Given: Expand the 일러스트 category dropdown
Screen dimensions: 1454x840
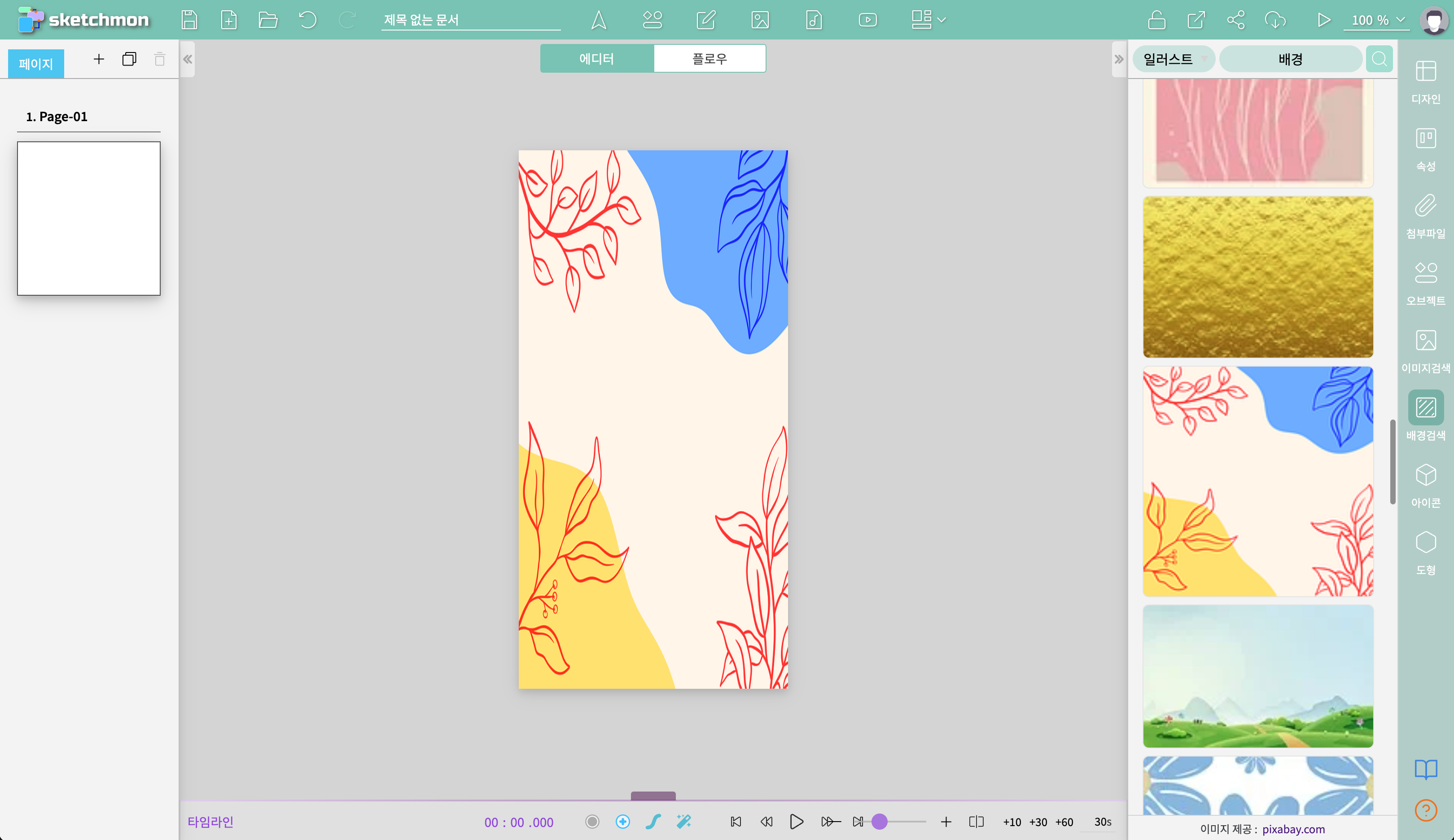Looking at the screenshot, I should pos(1173,59).
